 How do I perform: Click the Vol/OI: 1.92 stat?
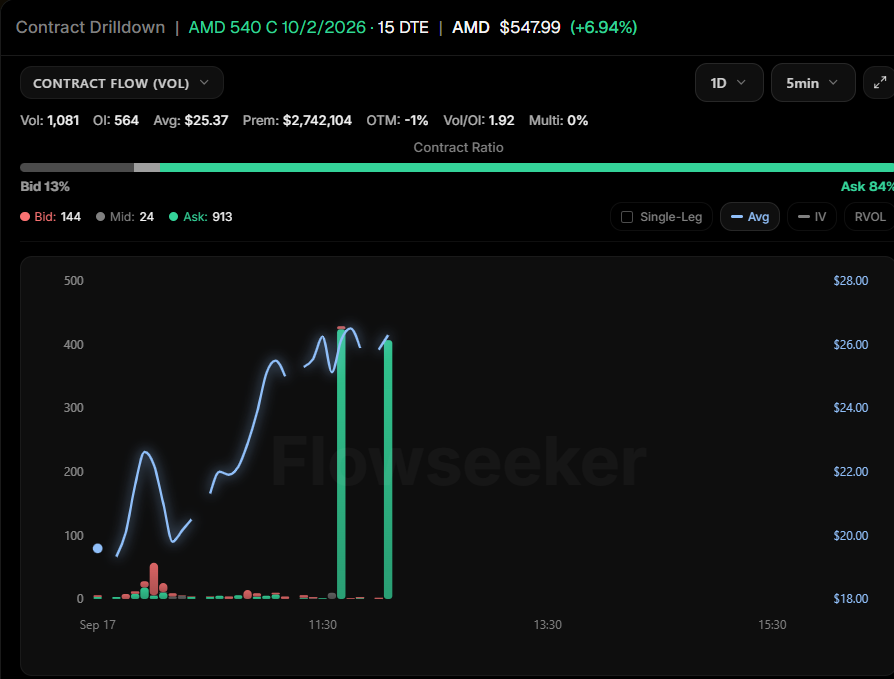tap(479, 120)
